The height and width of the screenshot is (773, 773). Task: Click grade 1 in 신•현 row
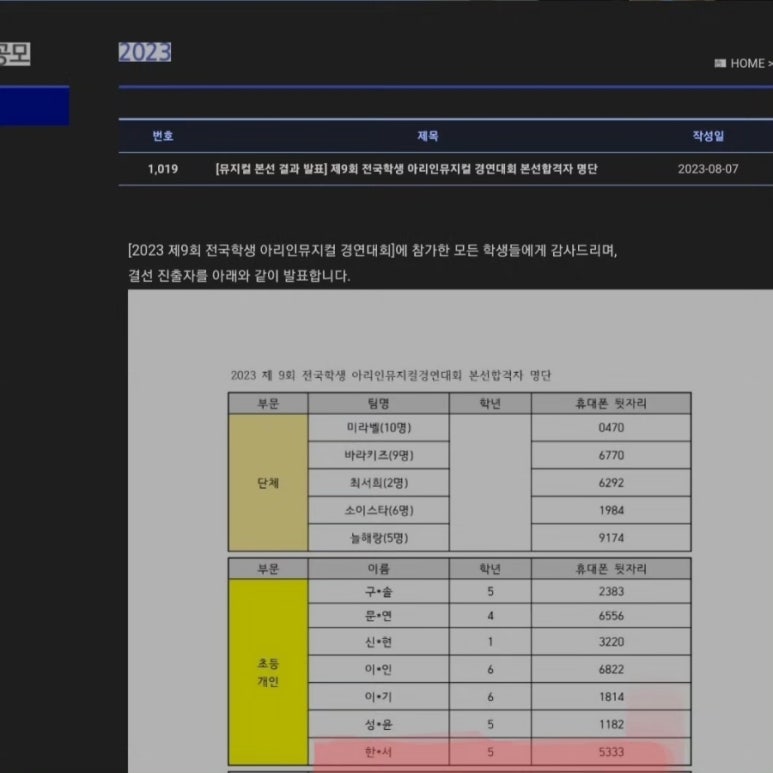pyautogui.click(x=491, y=642)
